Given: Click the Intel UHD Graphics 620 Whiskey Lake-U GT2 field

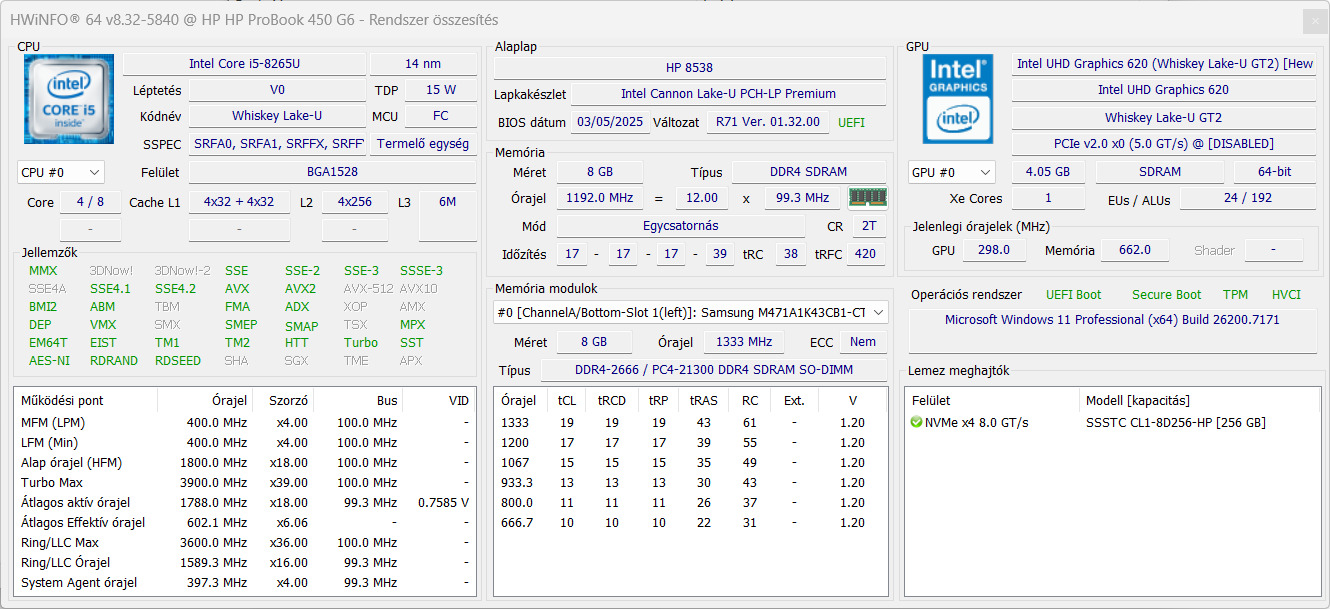Looking at the screenshot, I should click(1165, 64).
